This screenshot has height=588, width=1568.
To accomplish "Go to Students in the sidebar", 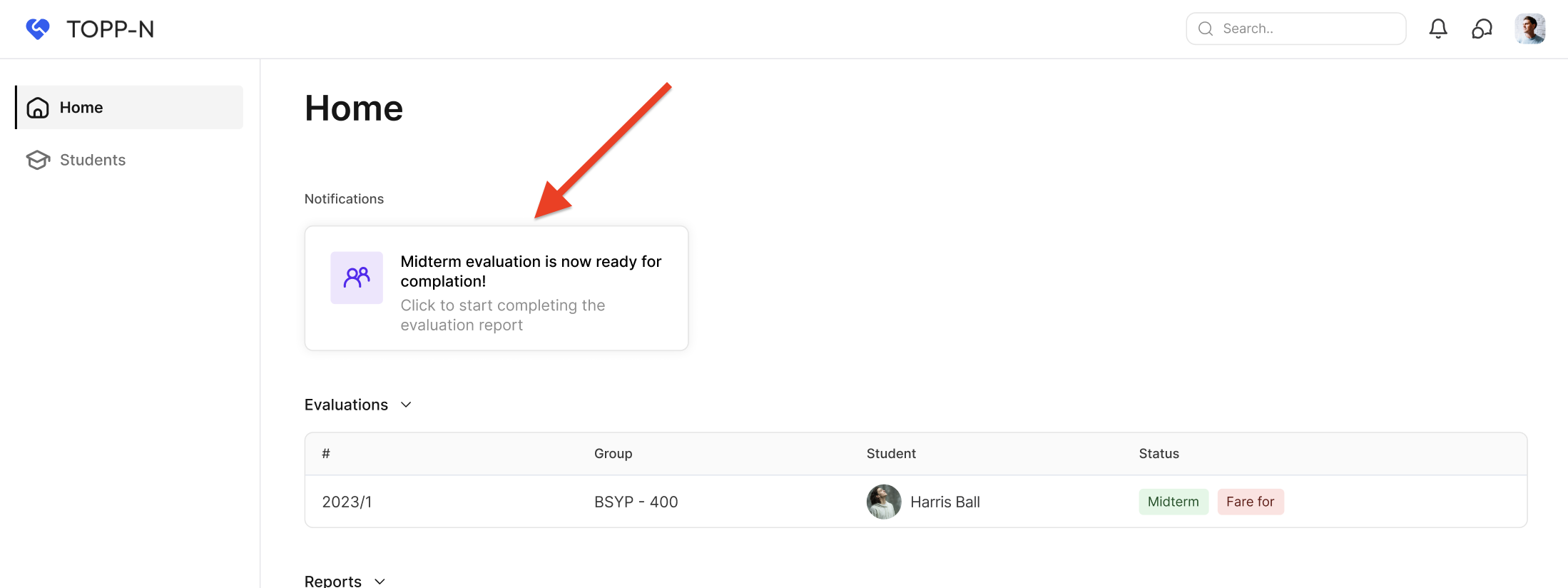I will tap(93, 160).
